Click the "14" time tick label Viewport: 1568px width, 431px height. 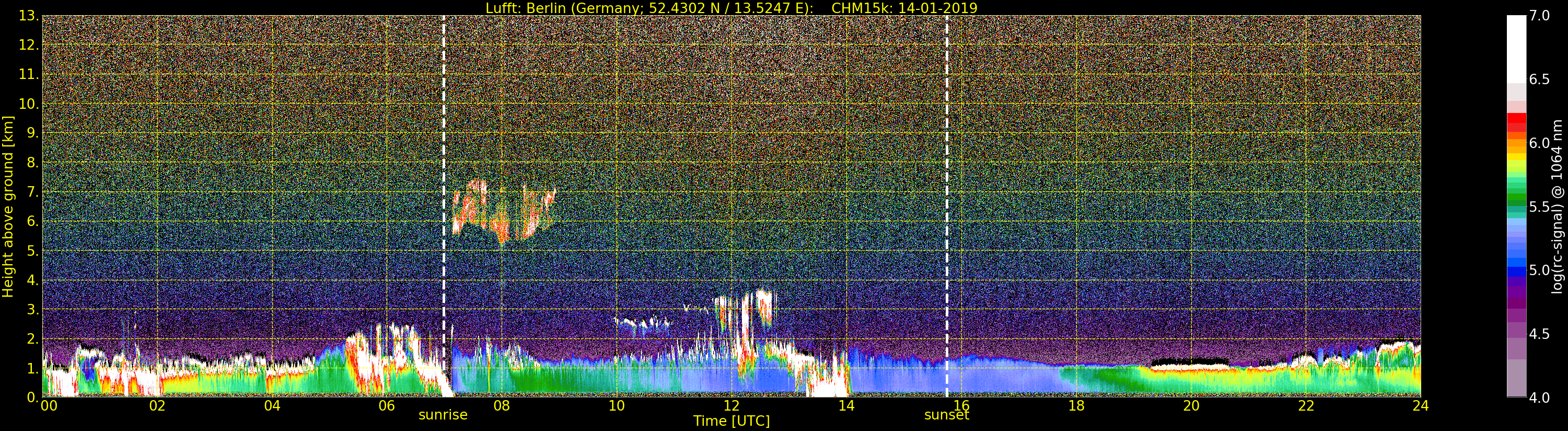pos(846,406)
